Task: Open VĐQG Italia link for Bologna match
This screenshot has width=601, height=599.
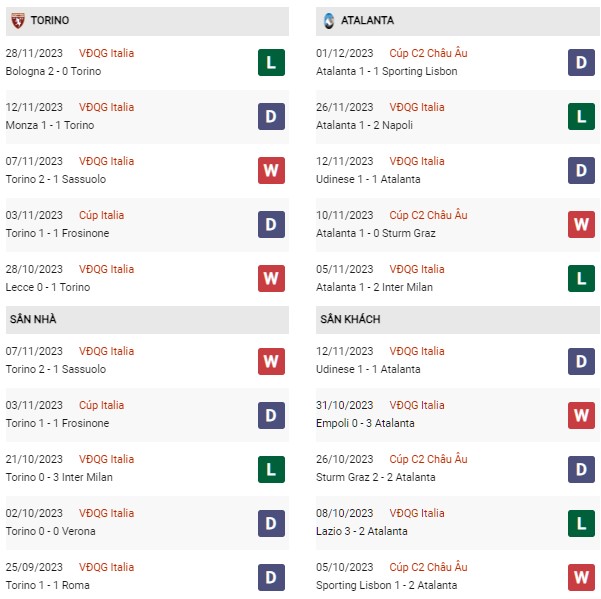Action: coord(106,53)
